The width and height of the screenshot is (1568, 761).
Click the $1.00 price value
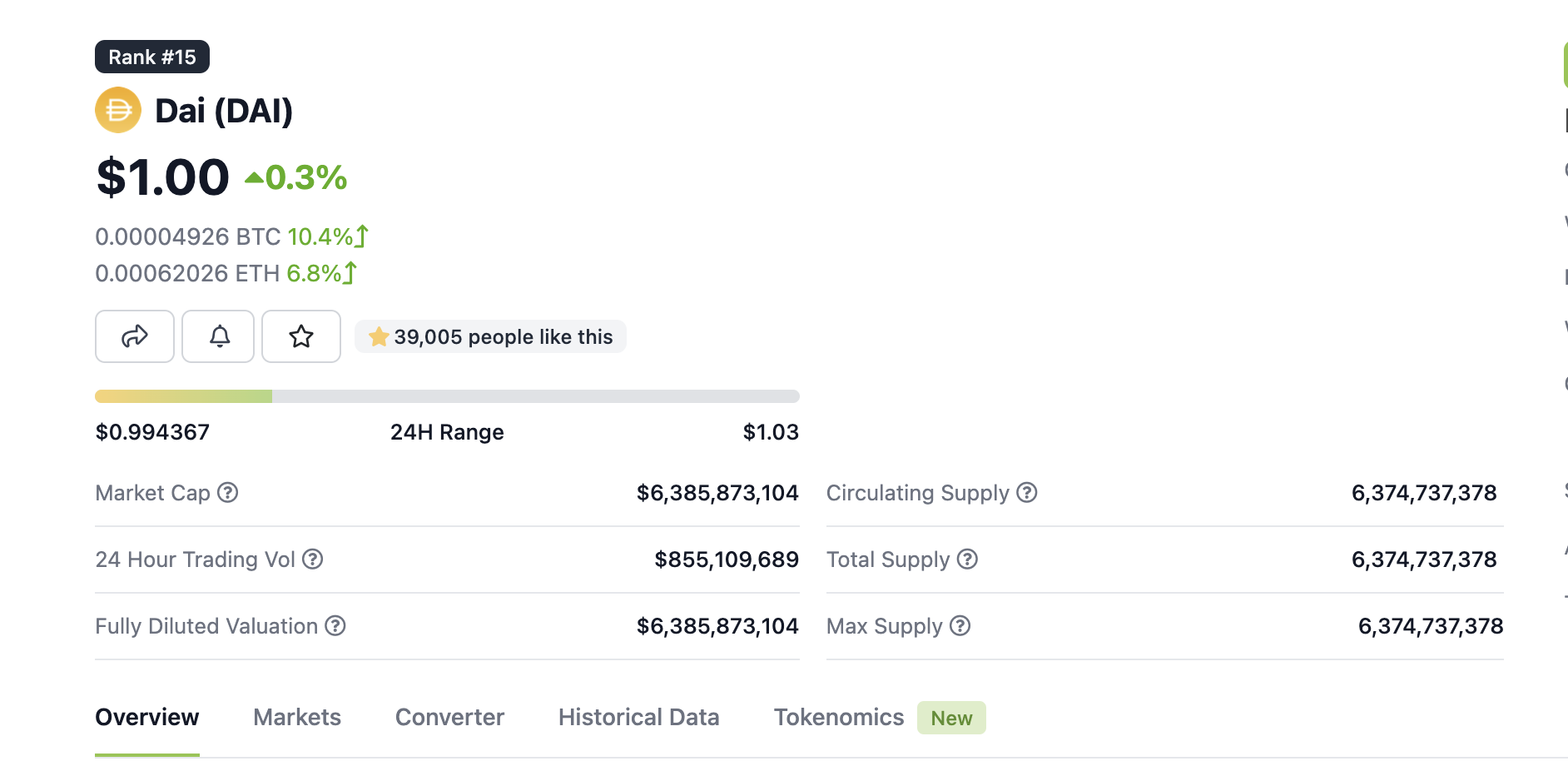point(163,177)
